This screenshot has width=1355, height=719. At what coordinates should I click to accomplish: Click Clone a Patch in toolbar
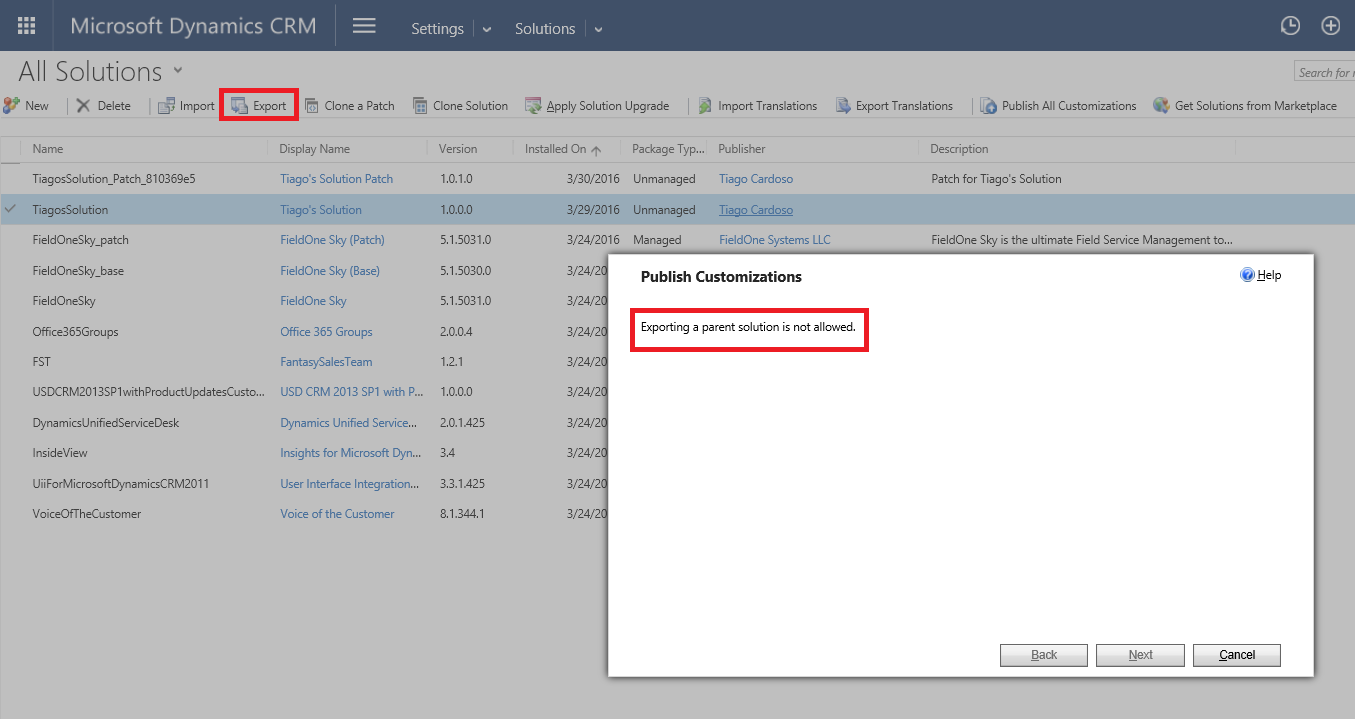350,106
